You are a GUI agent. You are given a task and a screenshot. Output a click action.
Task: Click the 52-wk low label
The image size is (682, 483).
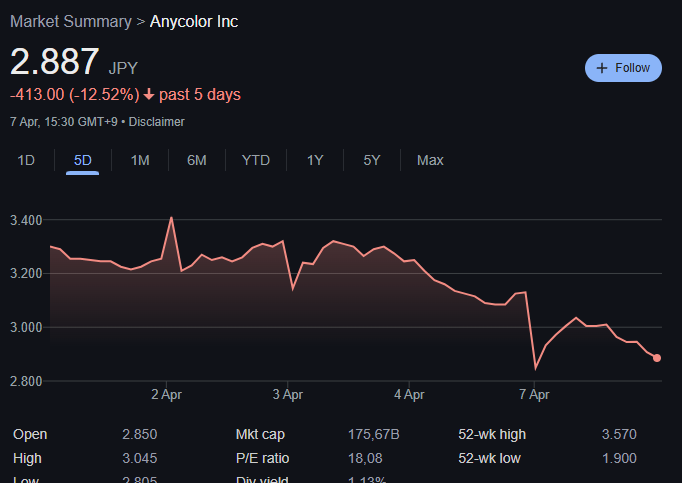[489, 458]
